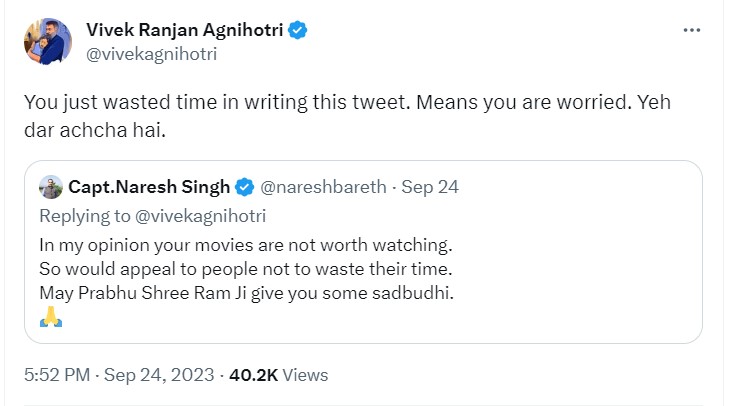View the 40.2K Views count
Image resolution: width=742 pixels, height=406 pixels.
279,375
